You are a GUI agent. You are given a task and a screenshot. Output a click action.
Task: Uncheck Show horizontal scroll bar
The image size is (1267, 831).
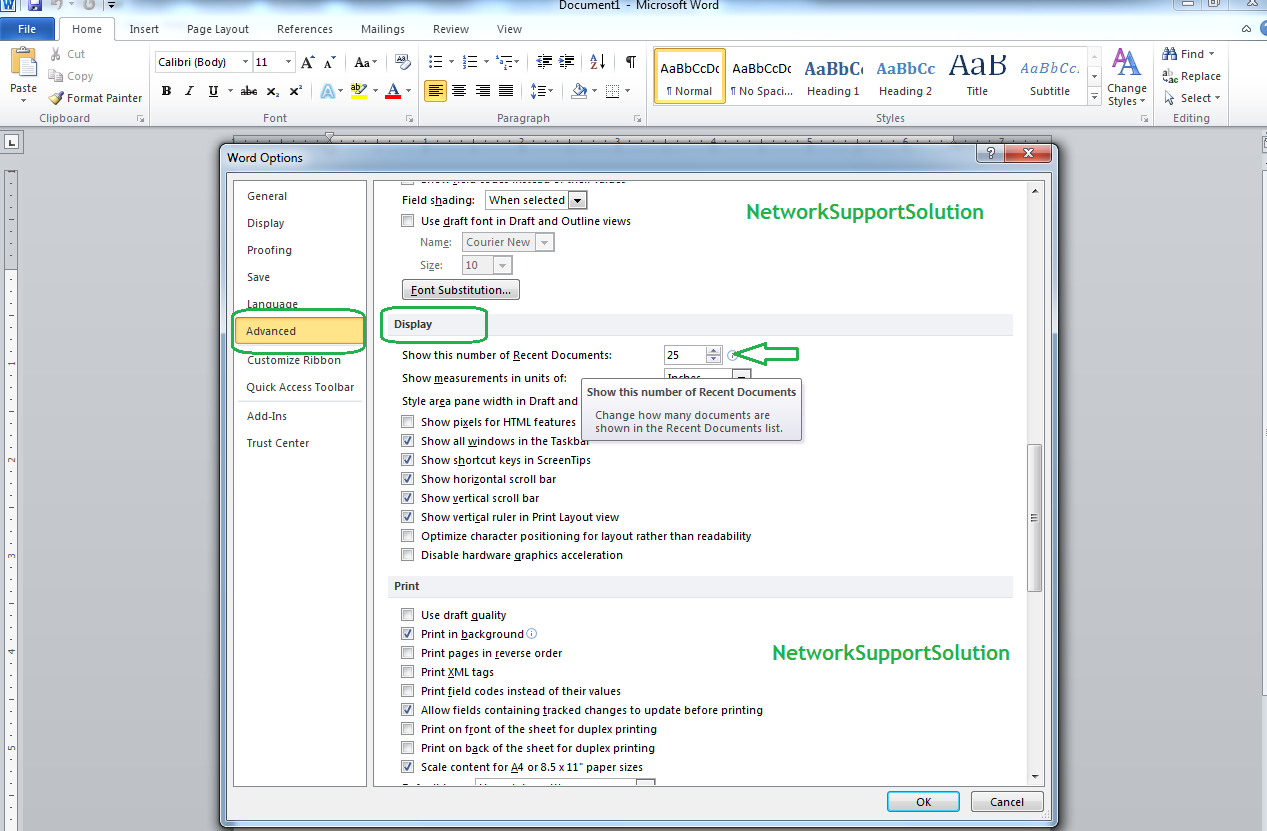(407, 479)
